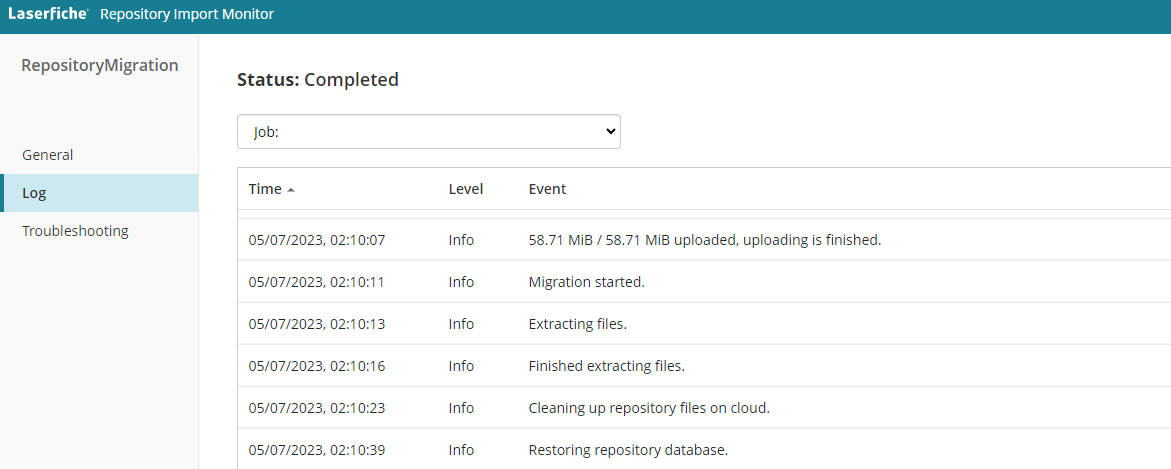Screen dimensions: 1171x469
Task: Select the 'Extracting files.' event
Action: coord(578,324)
